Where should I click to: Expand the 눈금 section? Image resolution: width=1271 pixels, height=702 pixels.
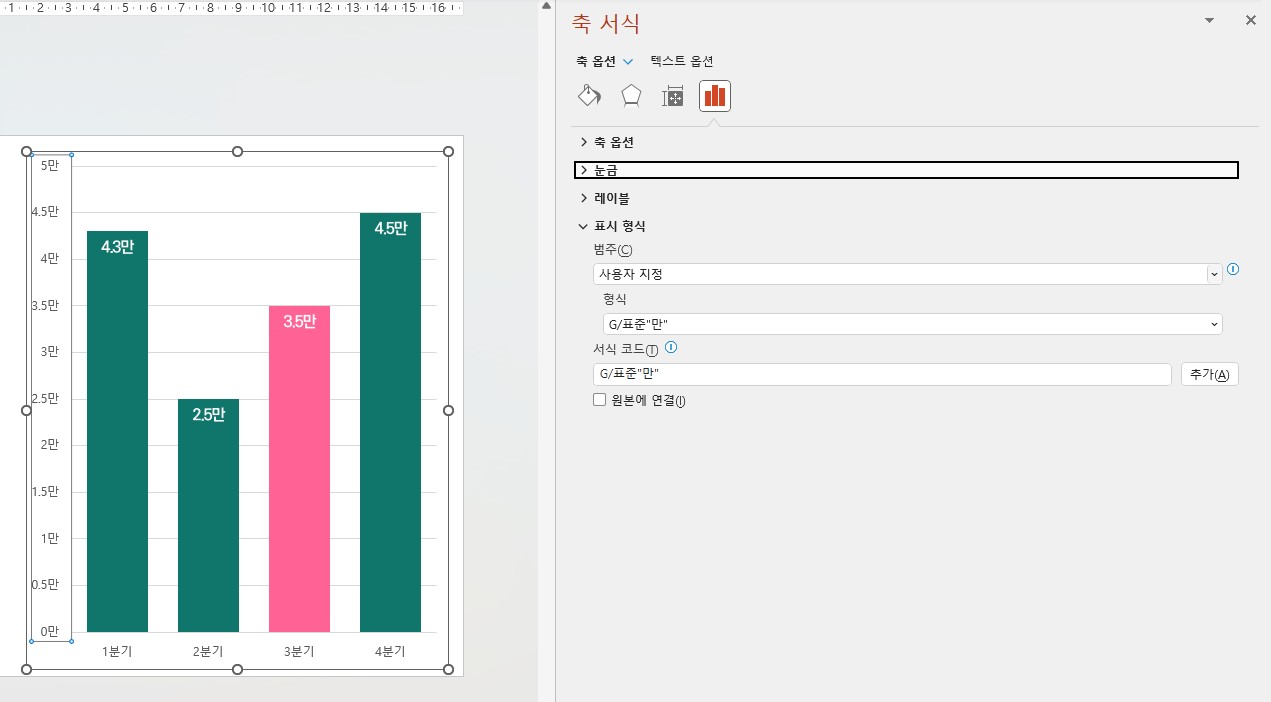pyautogui.click(x=907, y=170)
